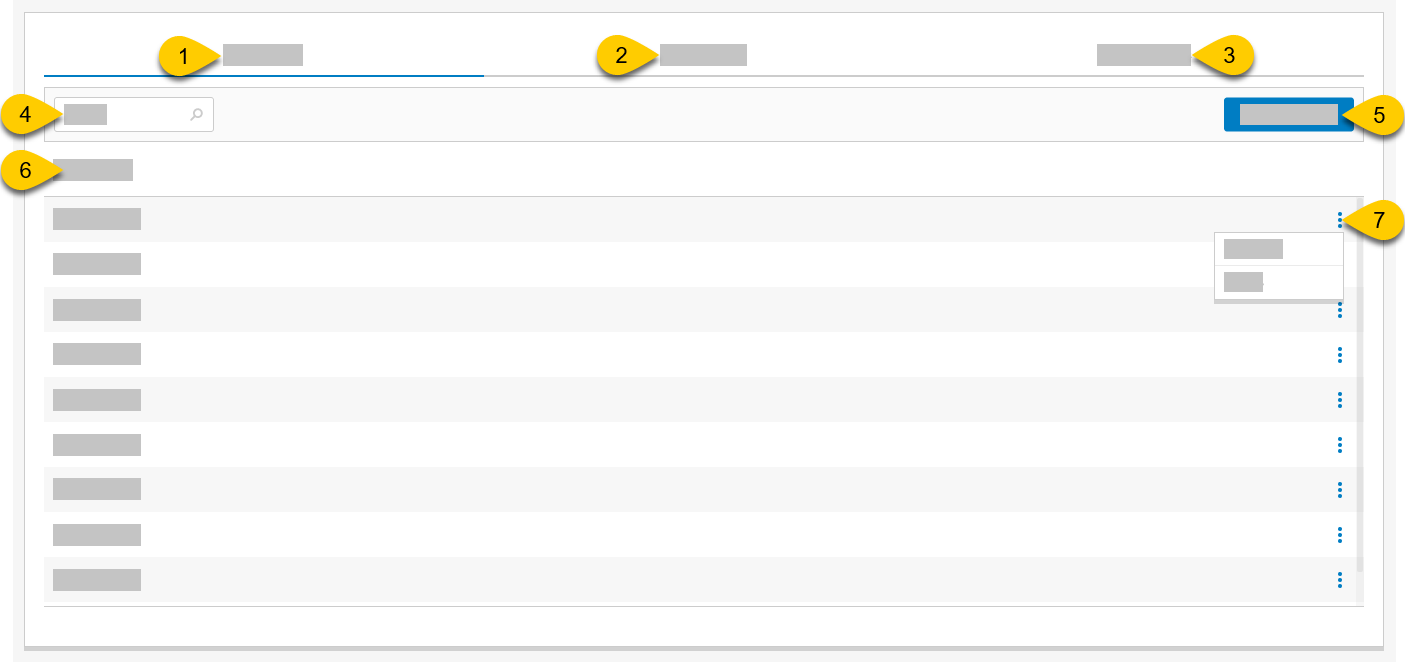Open the kebab menu on the sixth row

[x=1339, y=444]
